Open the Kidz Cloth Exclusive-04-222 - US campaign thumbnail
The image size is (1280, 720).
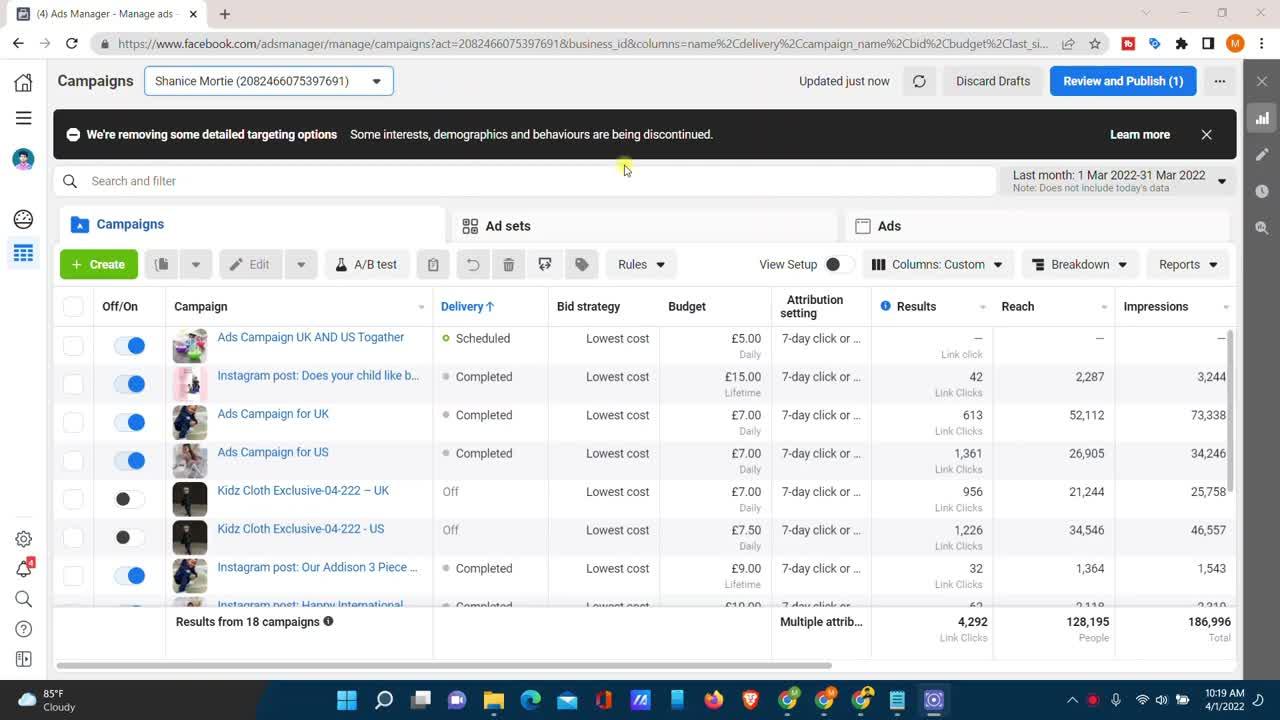click(x=190, y=538)
